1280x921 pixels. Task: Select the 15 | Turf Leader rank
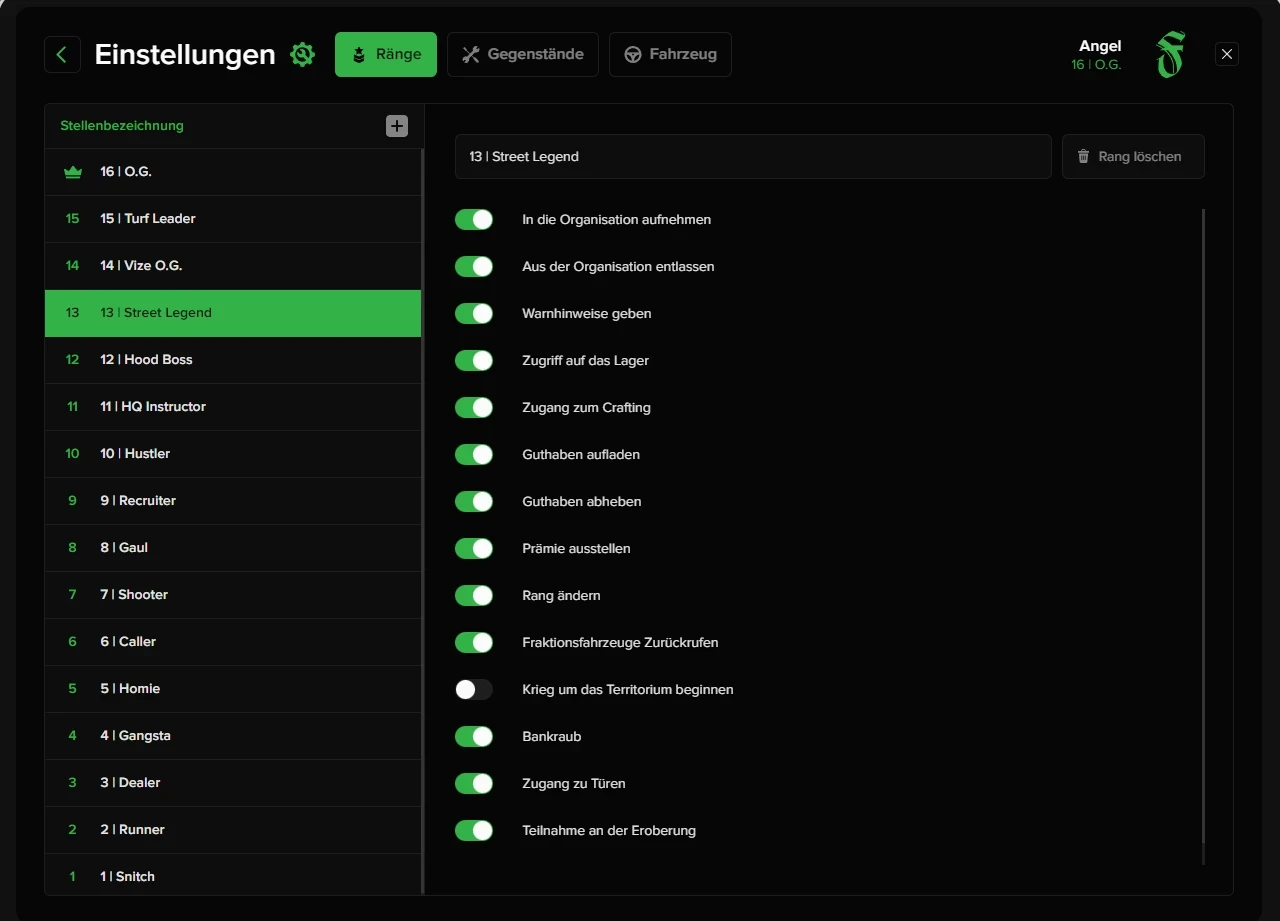pyautogui.click(x=232, y=219)
